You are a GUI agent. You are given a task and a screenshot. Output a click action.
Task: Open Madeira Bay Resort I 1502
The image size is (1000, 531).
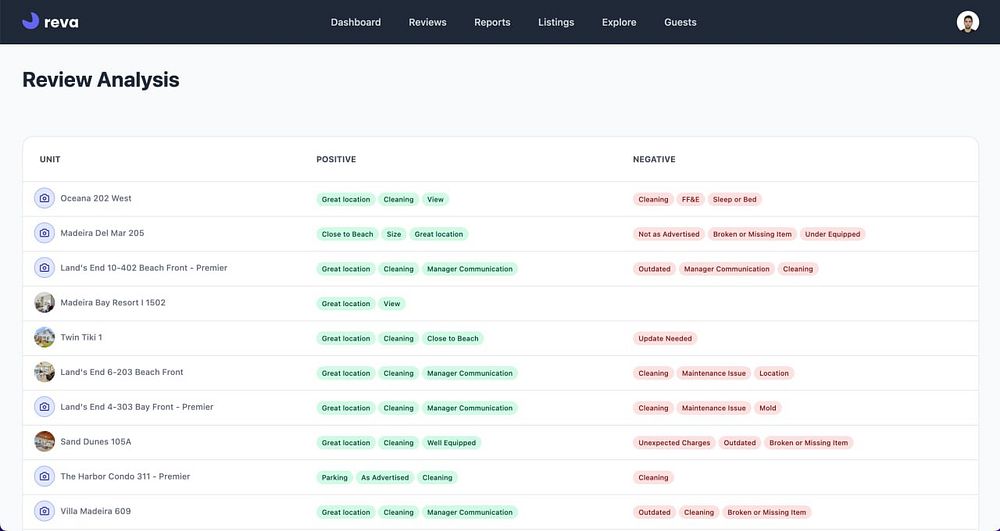tap(113, 303)
